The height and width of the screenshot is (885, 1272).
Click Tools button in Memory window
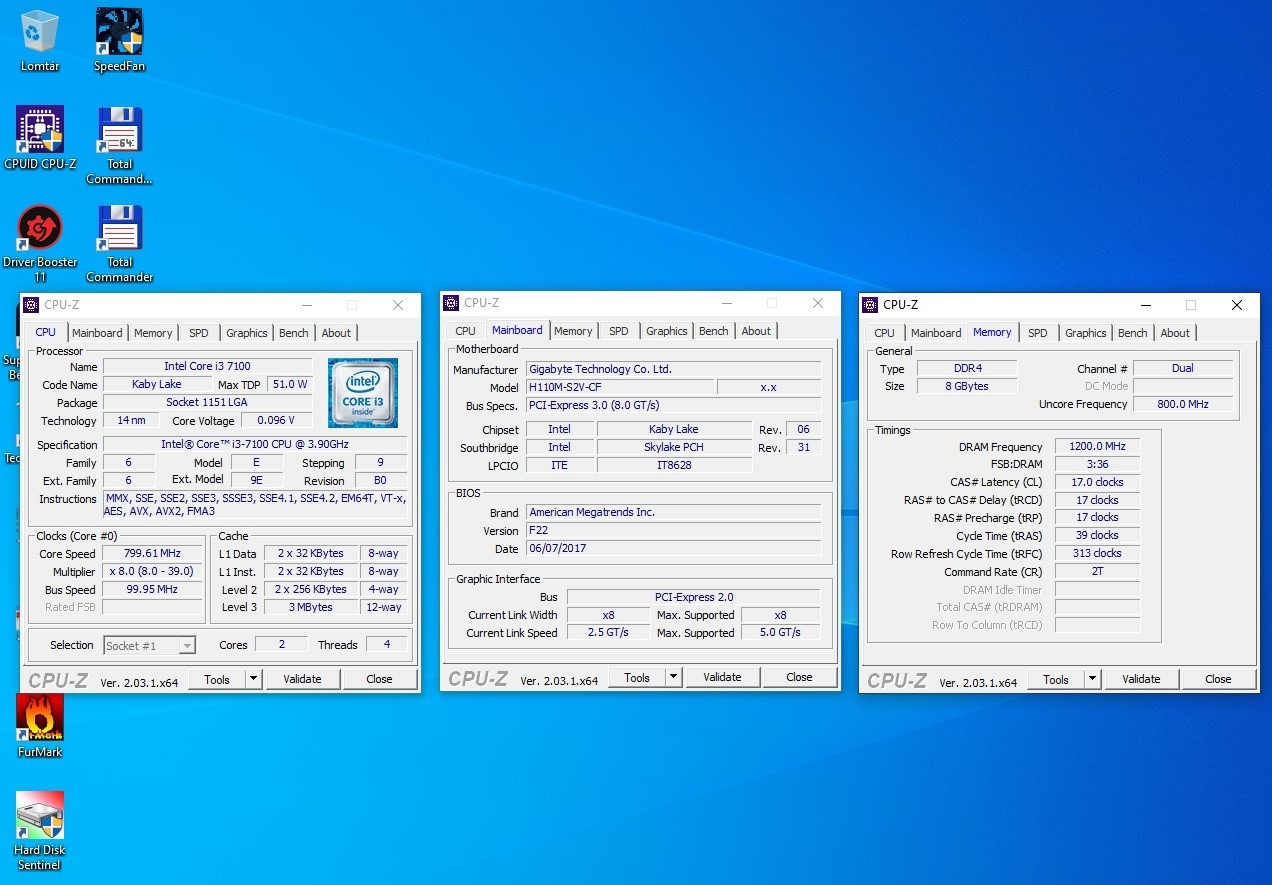coord(1056,679)
